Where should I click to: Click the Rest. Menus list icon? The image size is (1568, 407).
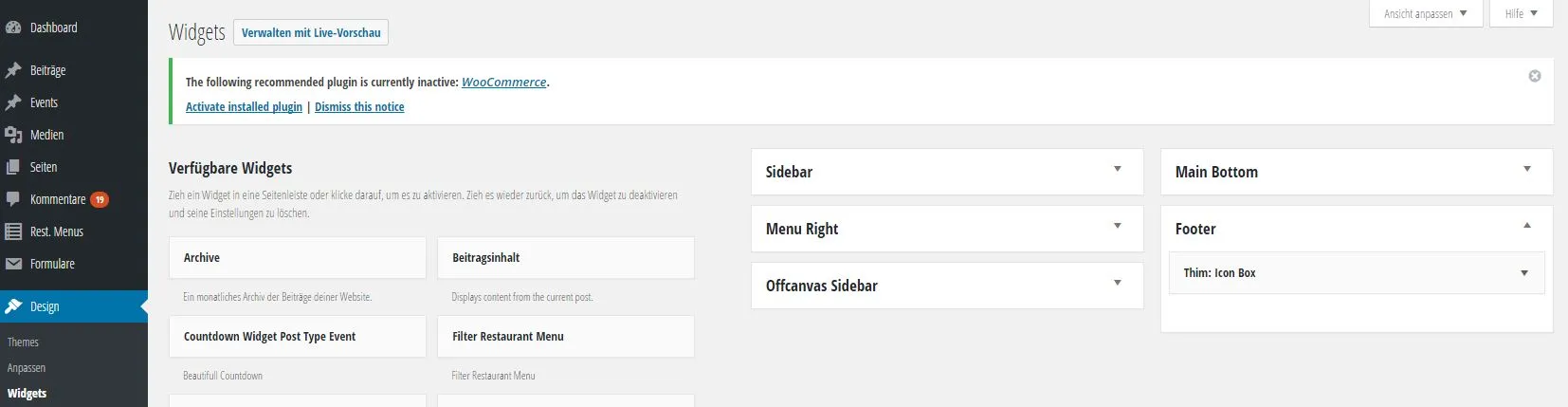pos(13,231)
